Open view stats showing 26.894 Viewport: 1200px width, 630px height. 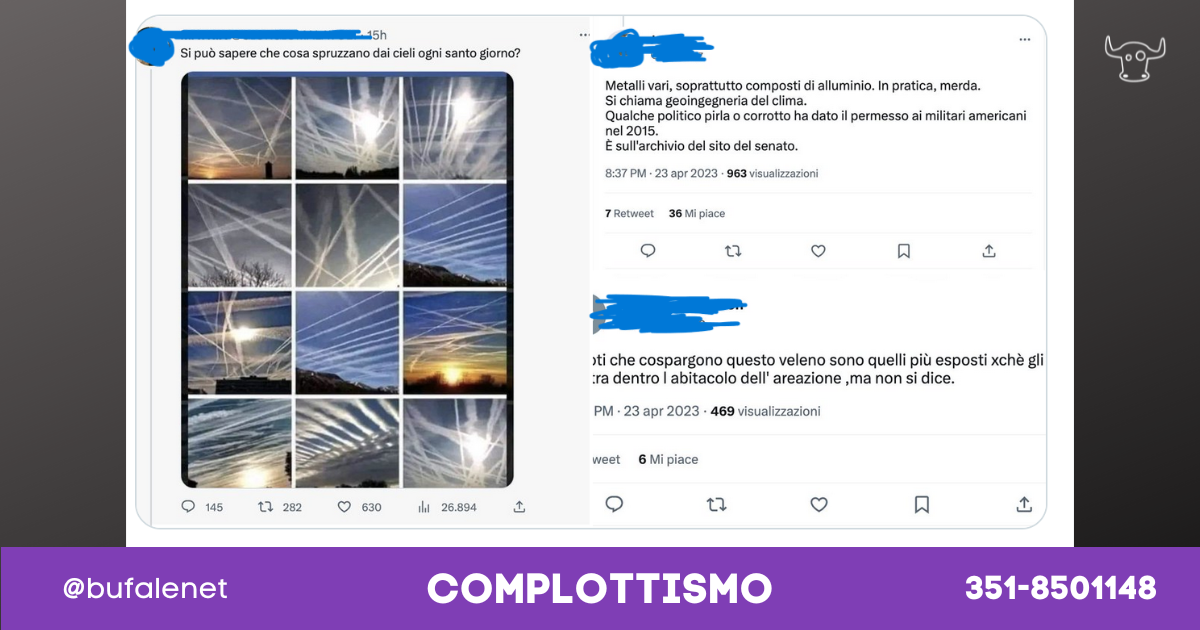(423, 507)
